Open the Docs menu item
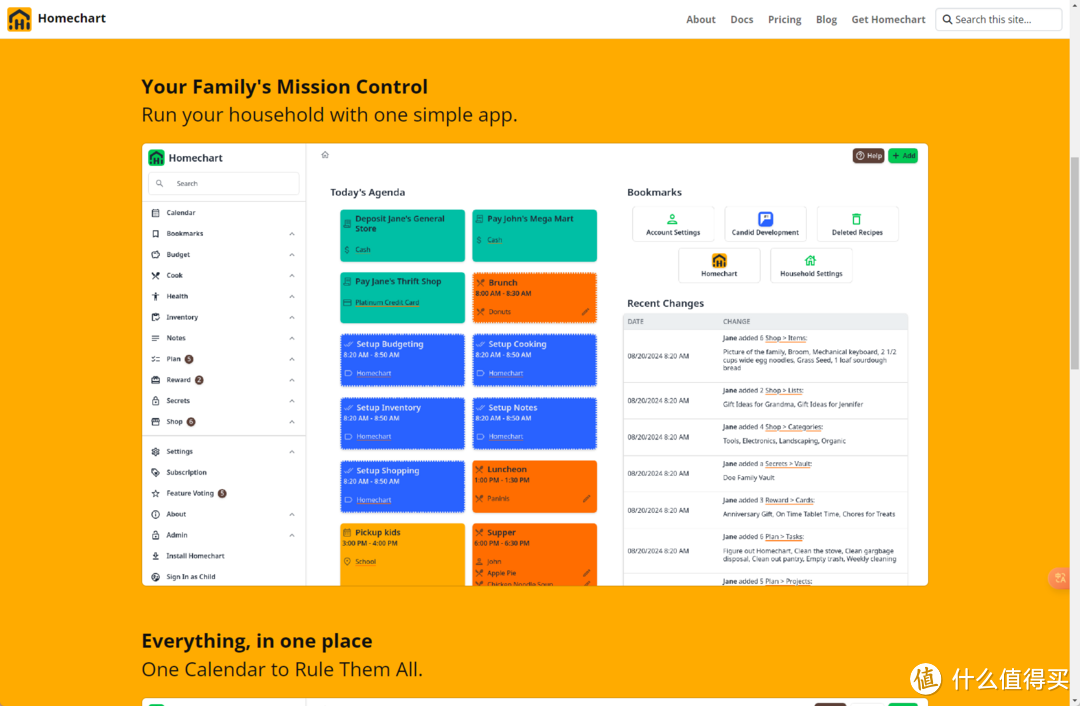The image size is (1080, 706). coord(742,19)
